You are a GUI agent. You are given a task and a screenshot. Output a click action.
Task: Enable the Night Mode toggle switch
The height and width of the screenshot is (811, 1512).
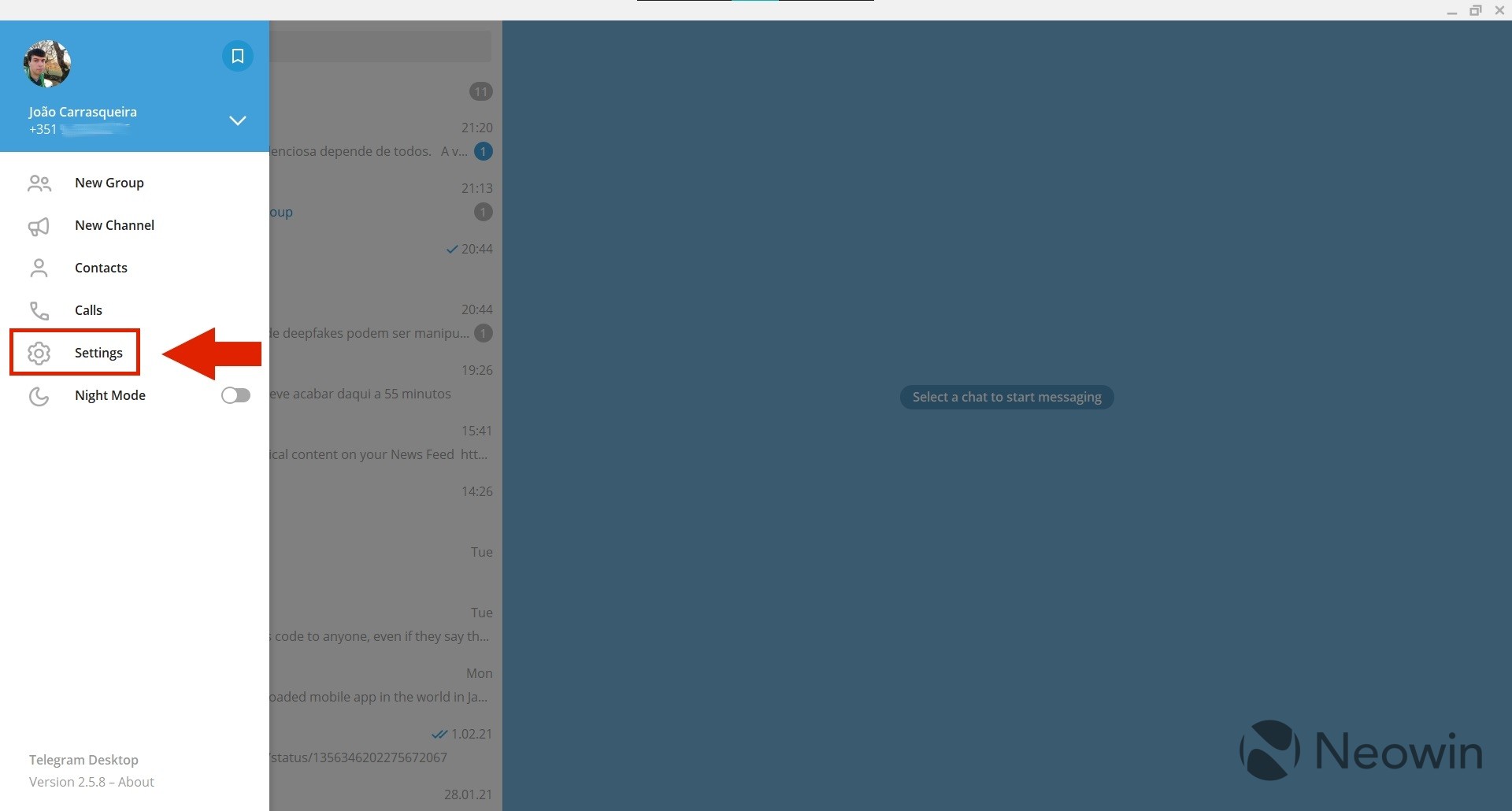click(x=235, y=395)
